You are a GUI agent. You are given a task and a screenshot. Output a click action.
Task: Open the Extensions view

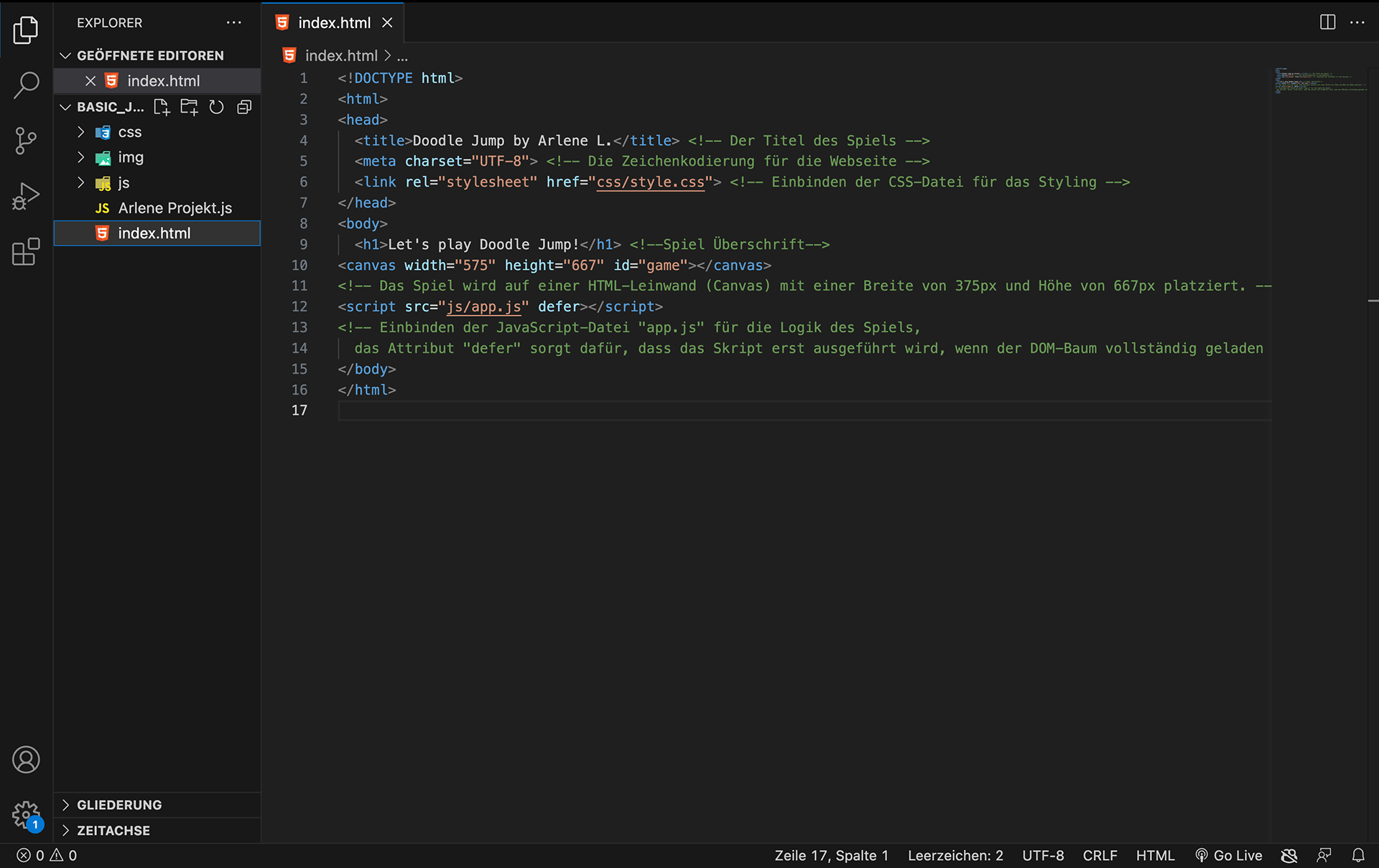coord(26,251)
